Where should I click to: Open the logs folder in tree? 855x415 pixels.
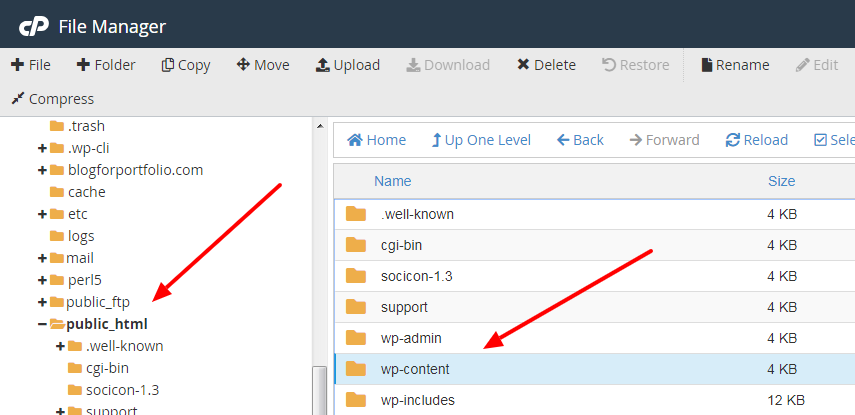pyautogui.click(x=81, y=236)
